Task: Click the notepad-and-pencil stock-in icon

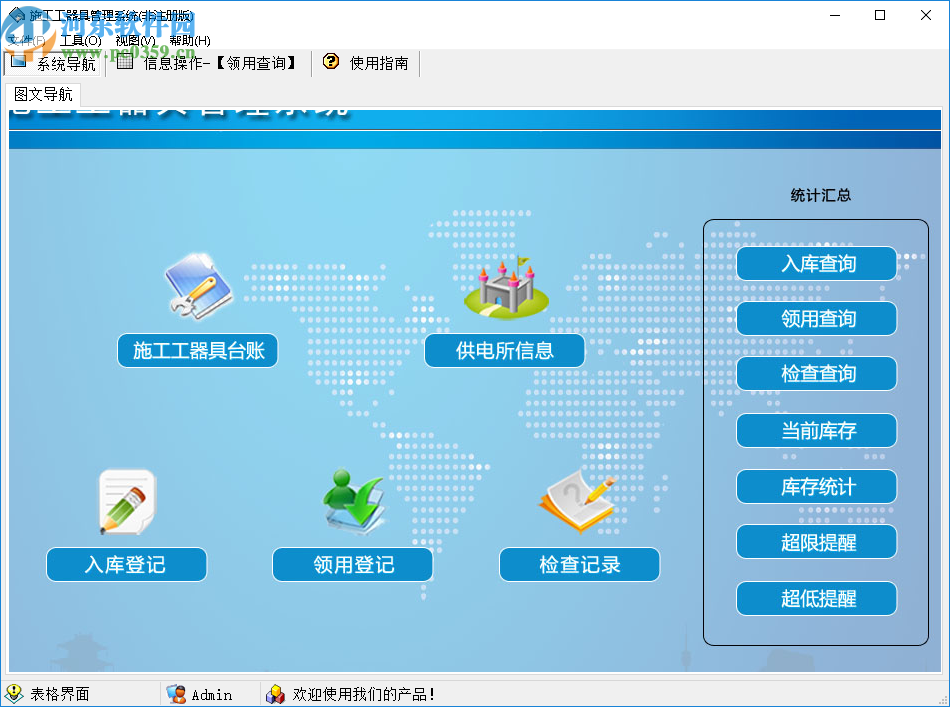Action: tap(127, 502)
